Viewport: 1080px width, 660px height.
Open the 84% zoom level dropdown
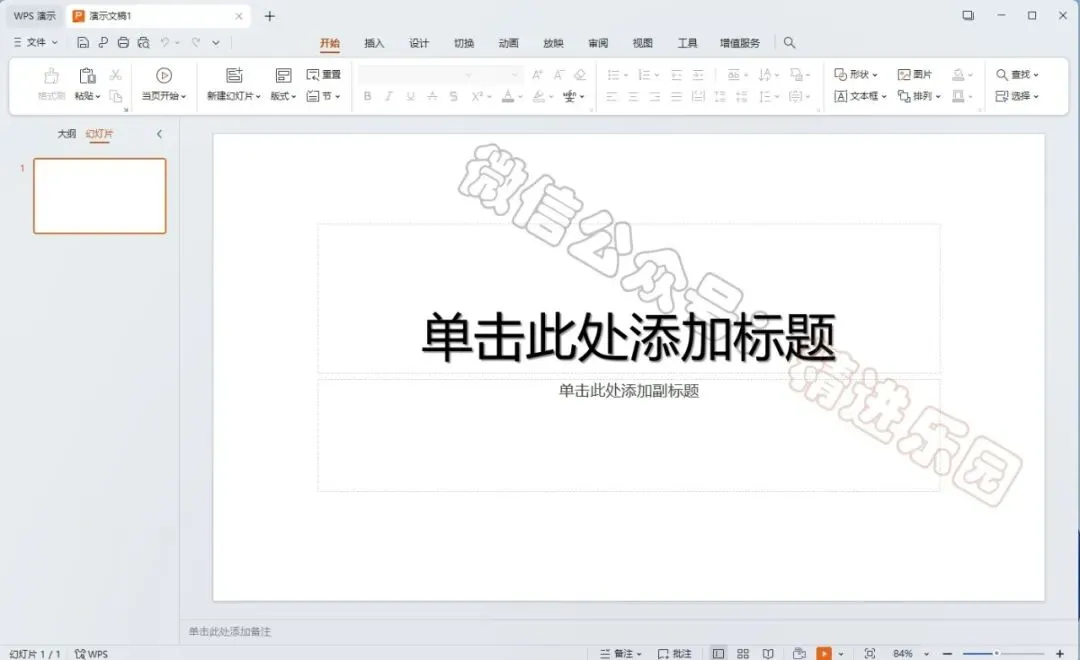pos(926,654)
